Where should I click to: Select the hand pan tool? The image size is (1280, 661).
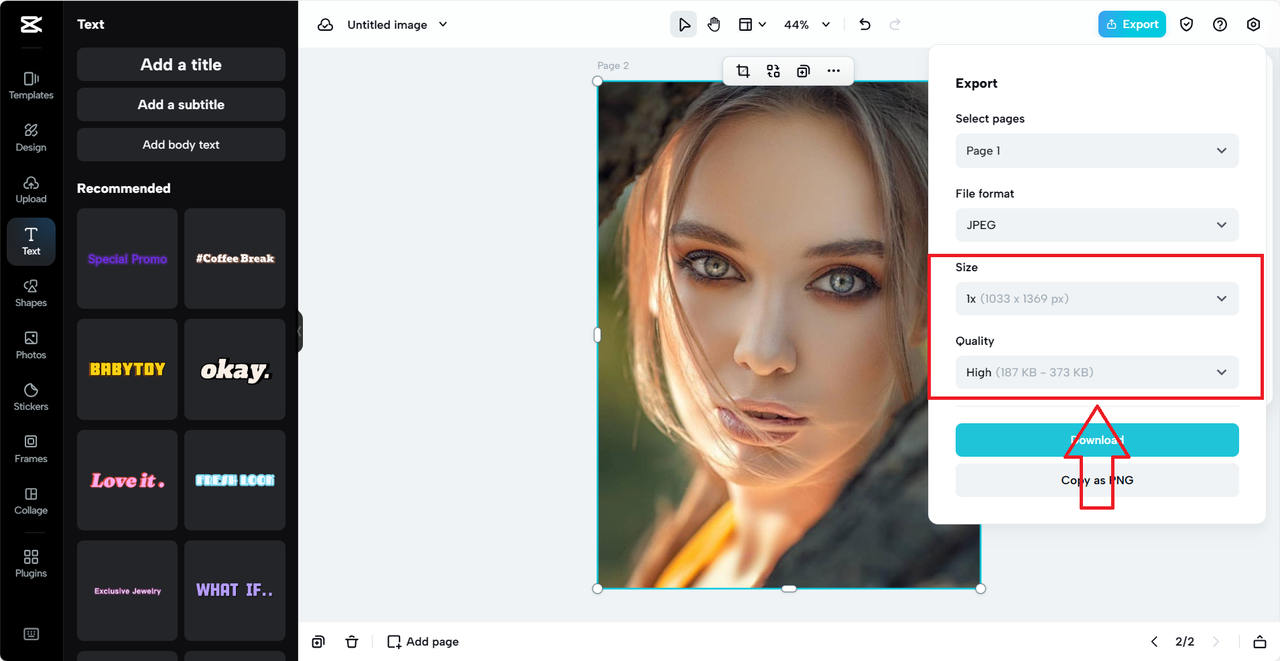[x=714, y=25]
